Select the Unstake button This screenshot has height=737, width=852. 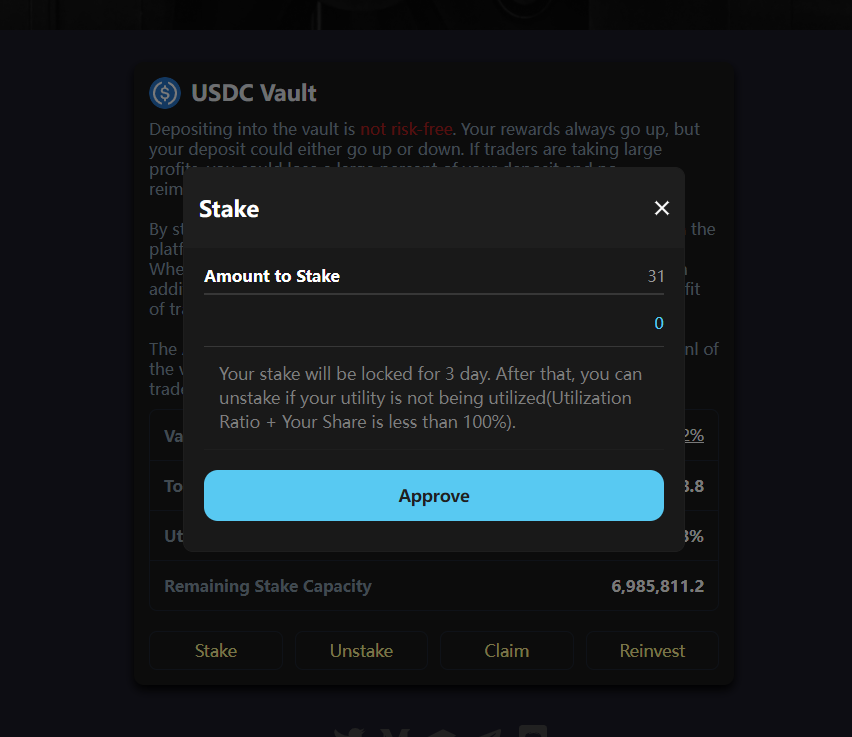tap(361, 651)
